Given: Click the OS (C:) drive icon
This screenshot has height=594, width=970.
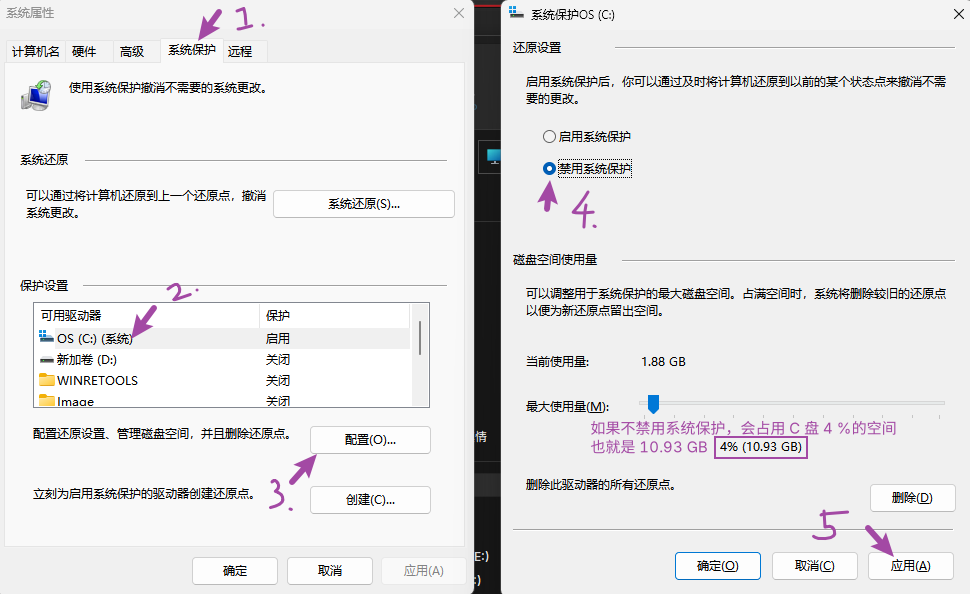Looking at the screenshot, I should (x=46, y=337).
